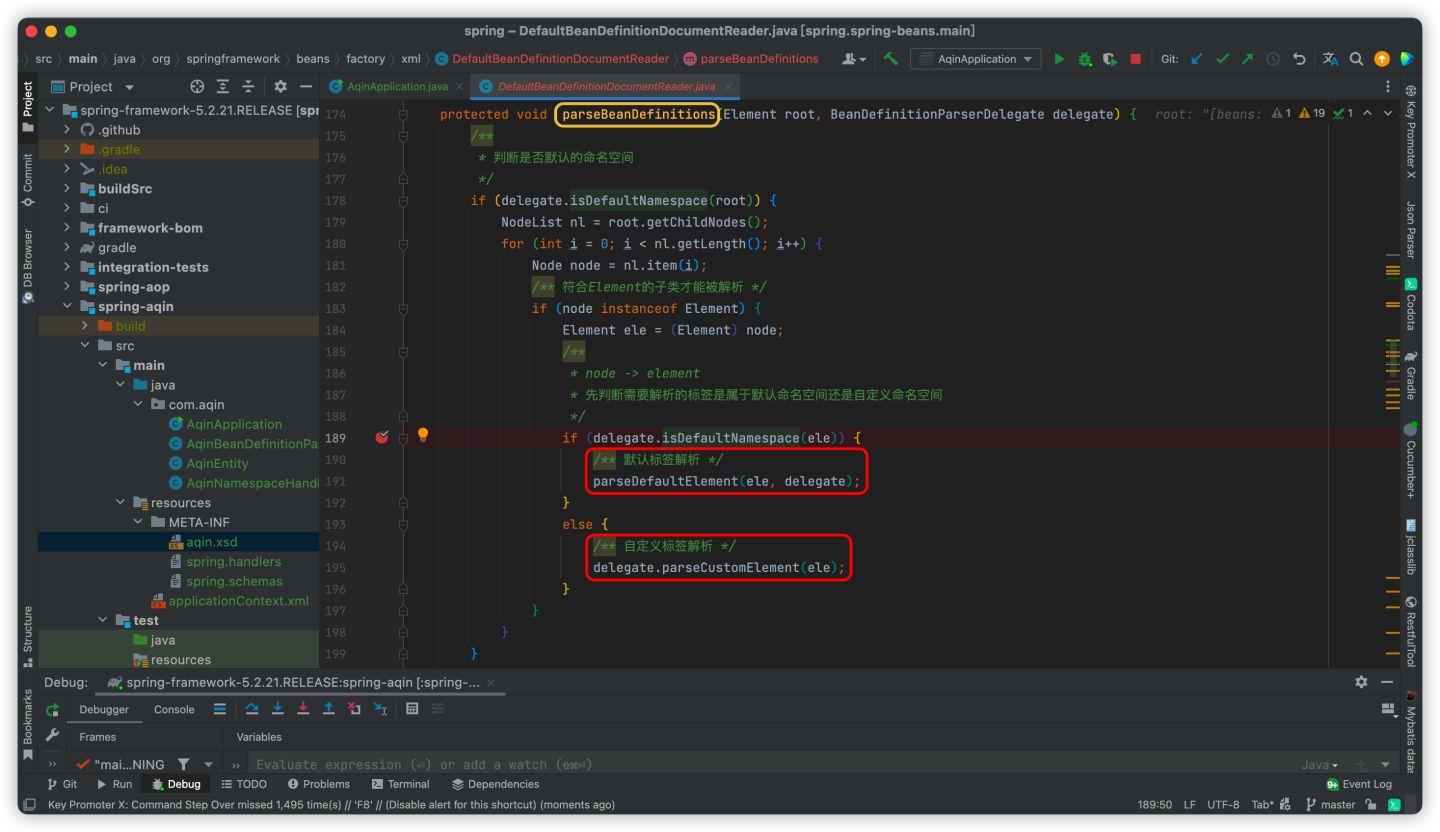This screenshot has height=832, width=1440.
Task: Open the Dependencies tool window
Action: click(495, 784)
